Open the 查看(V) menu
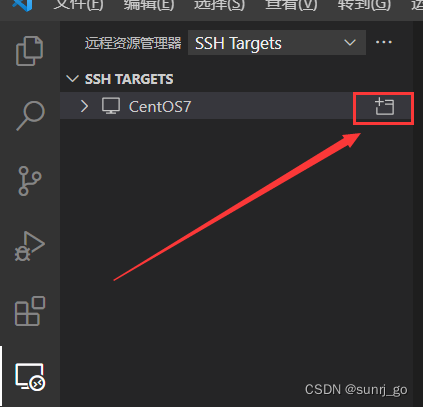Viewport: 423px width, 407px height. coord(291,5)
